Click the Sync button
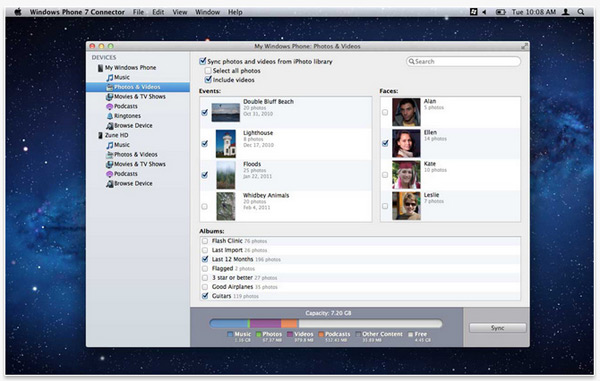This screenshot has height=381, width=600. pos(497,328)
